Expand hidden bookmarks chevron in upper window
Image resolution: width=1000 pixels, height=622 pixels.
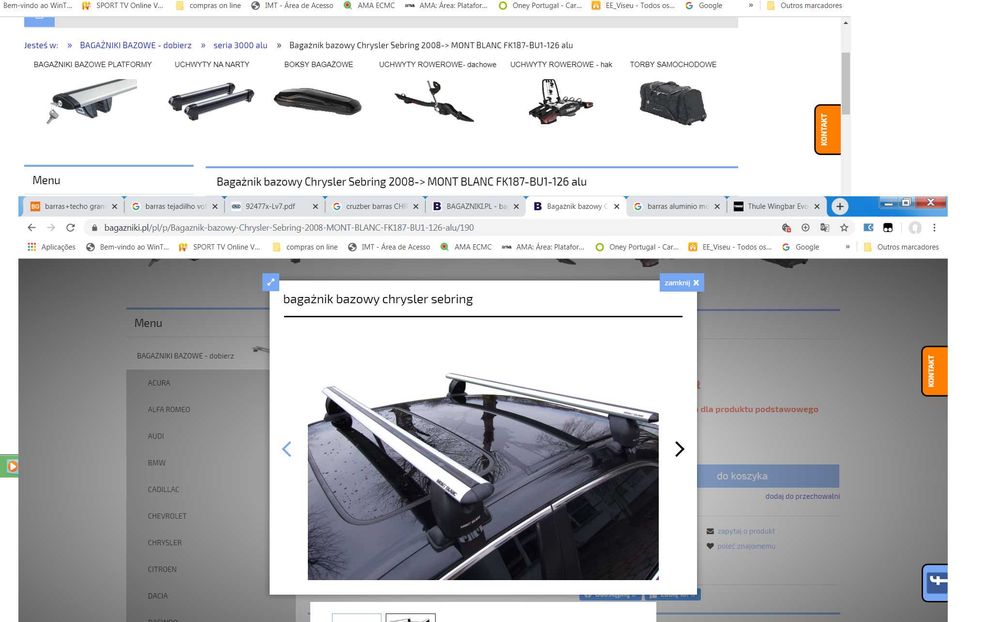point(751,5)
